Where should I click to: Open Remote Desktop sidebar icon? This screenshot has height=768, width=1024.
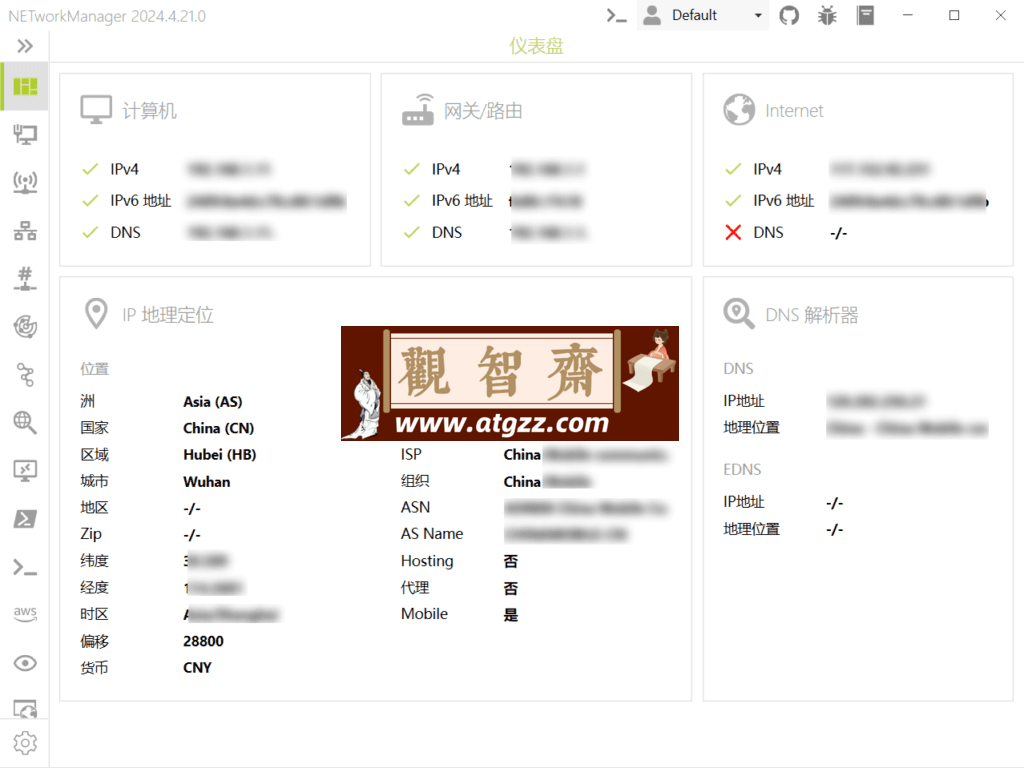click(25, 470)
